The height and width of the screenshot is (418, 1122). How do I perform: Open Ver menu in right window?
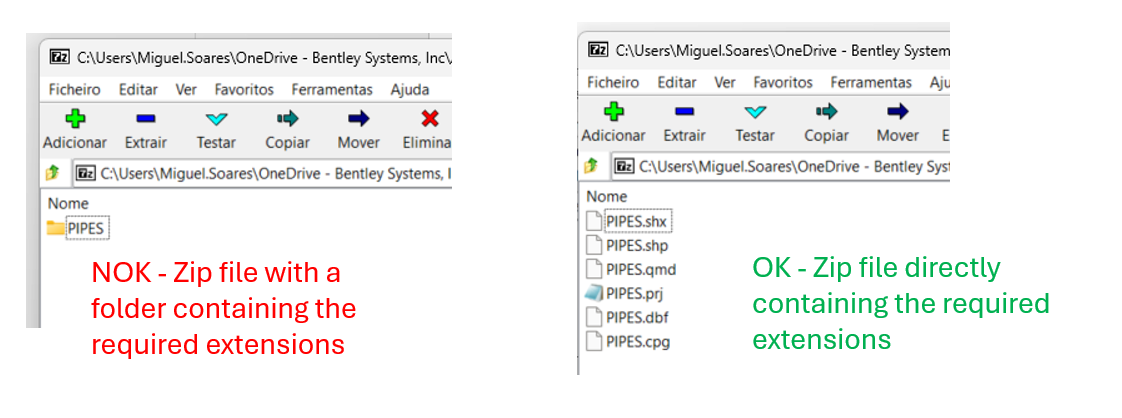click(725, 82)
